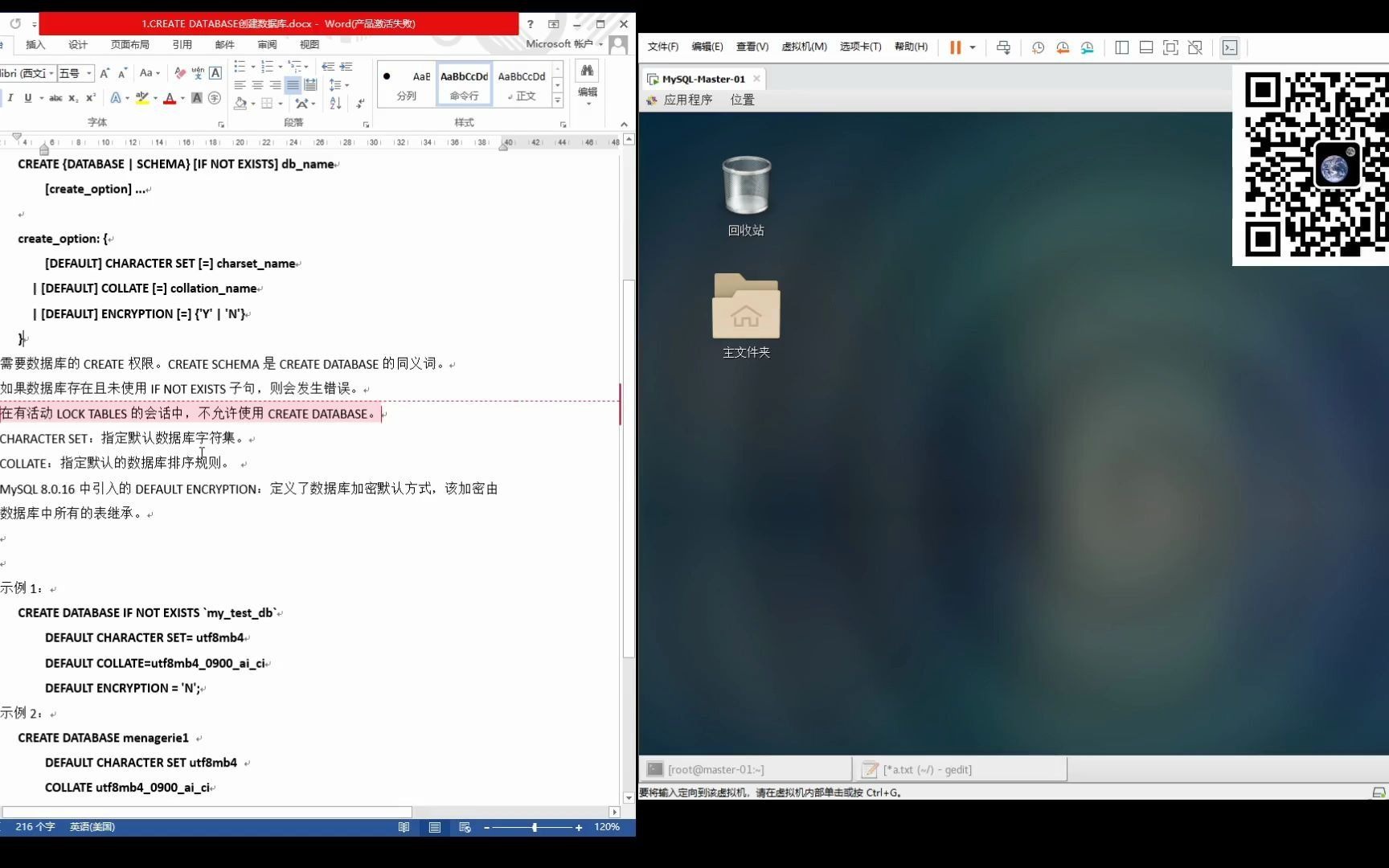The height and width of the screenshot is (868, 1389).
Task: Increase font size with grow font icon
Action: pyautogui.click(x=104, y=73)
